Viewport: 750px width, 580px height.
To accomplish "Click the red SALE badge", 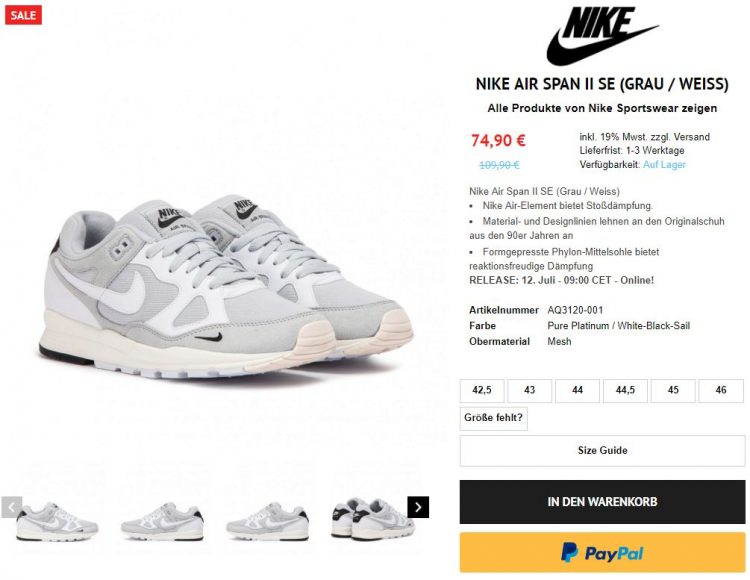I will click(23, 15).
